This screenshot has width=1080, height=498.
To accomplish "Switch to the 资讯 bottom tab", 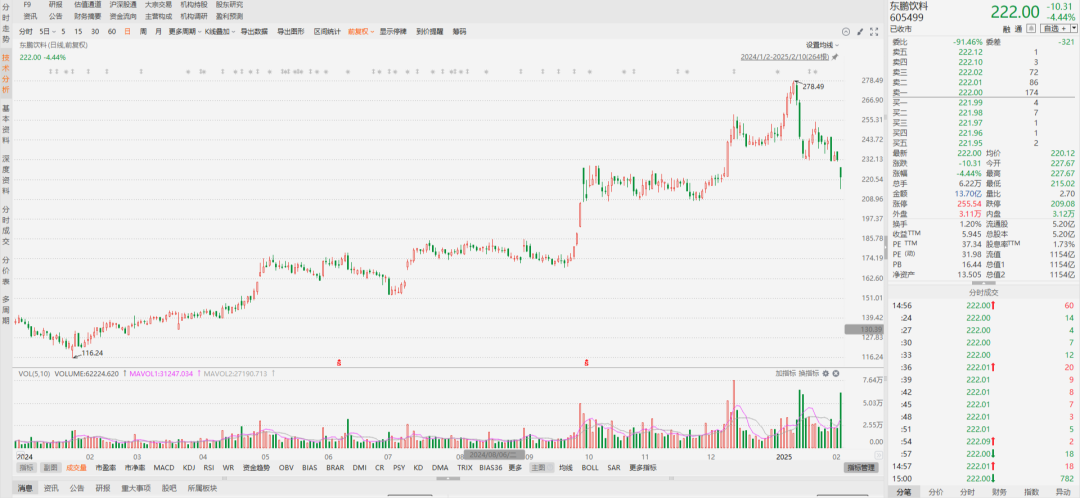I will point(51,488).
